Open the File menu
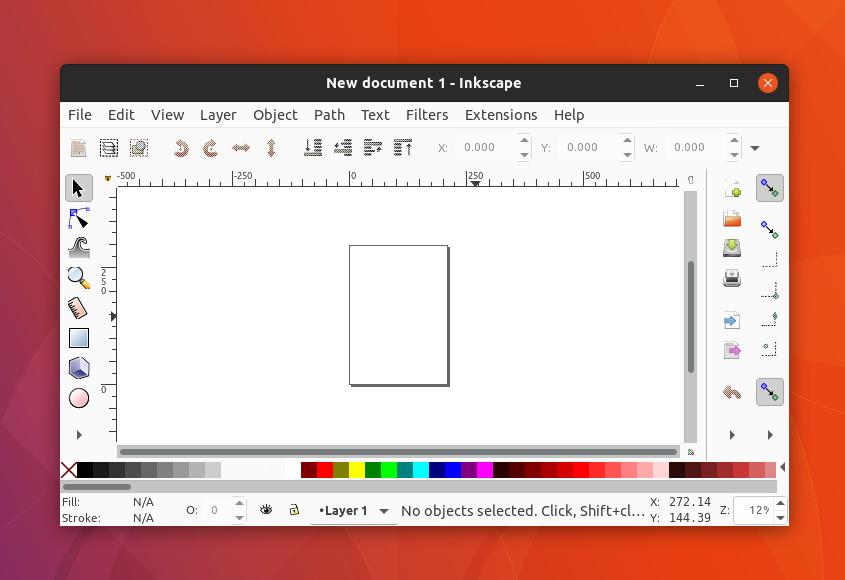Image resolution: width=845 pixels, height=580 pixels. point(80,115)
